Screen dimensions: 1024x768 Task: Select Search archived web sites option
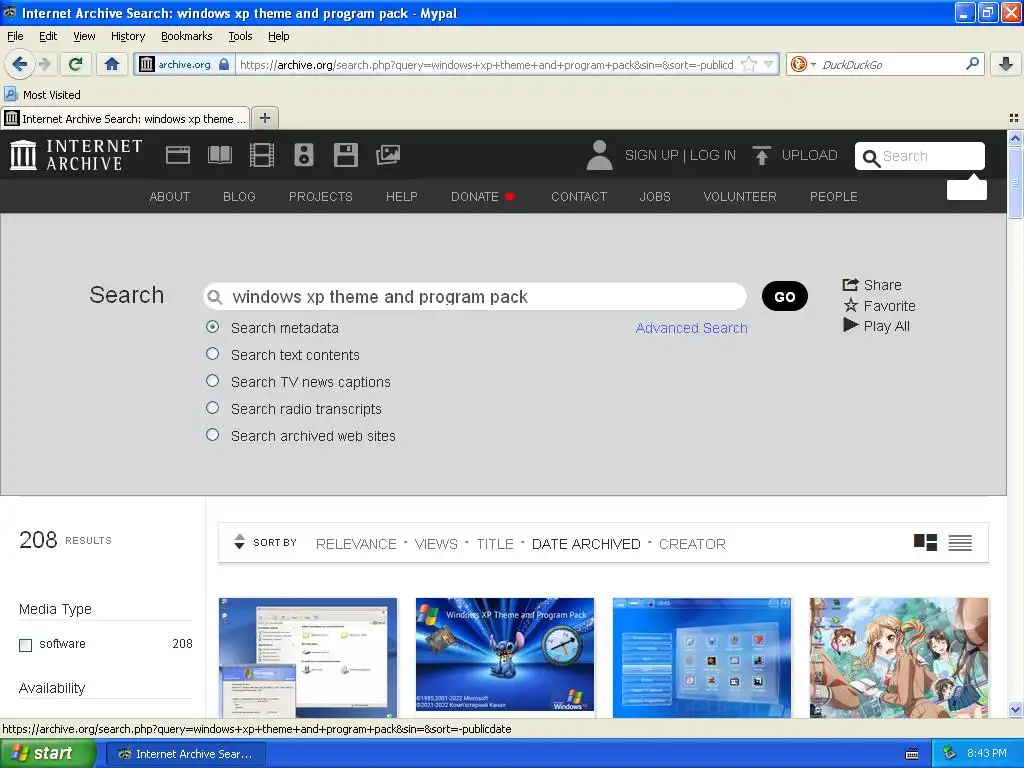click(x=212, y=434)
